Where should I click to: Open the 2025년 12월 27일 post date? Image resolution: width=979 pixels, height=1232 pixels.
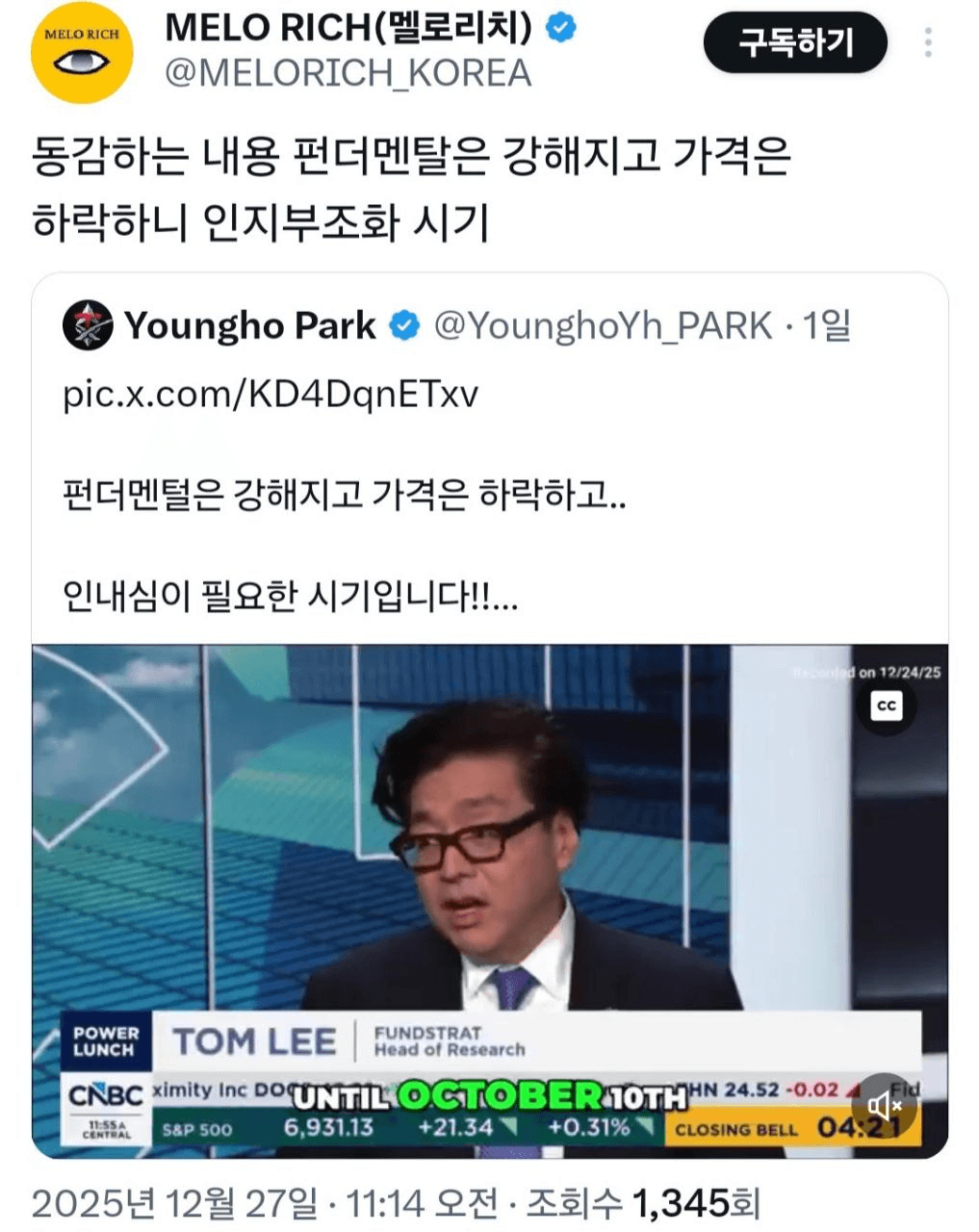(x=174, y=1203)
